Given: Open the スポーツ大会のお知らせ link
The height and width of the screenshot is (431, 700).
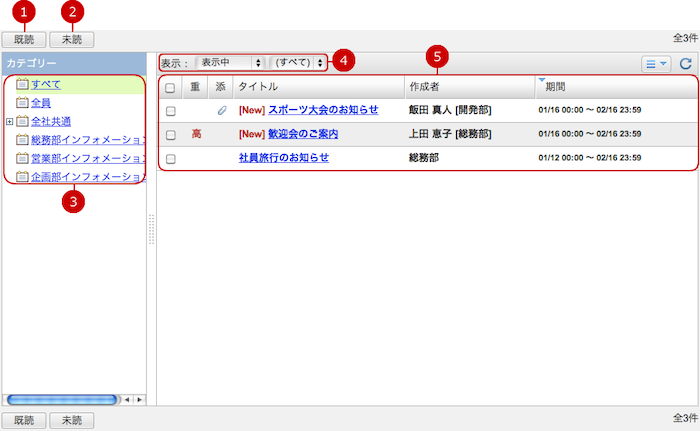Looking at the screenshot, I should pyautogui.click(x=323, y=110).
